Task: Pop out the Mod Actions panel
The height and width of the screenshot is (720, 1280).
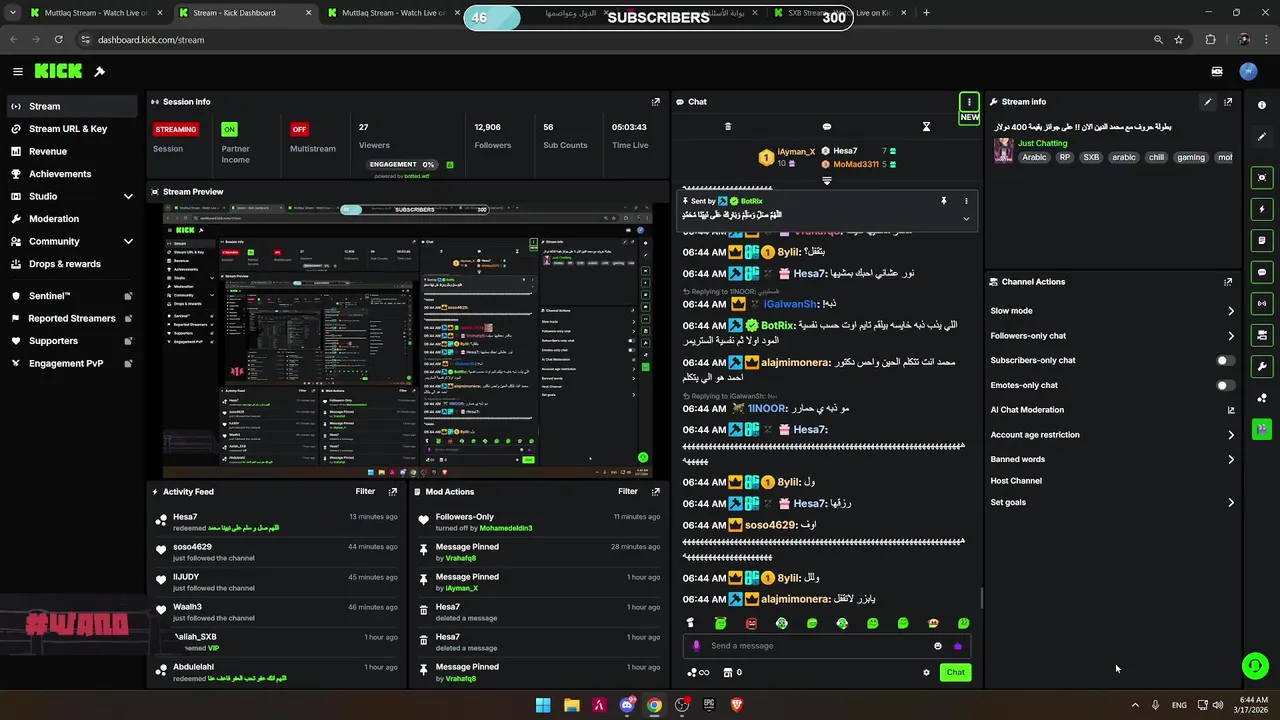Action: (656, 492)
